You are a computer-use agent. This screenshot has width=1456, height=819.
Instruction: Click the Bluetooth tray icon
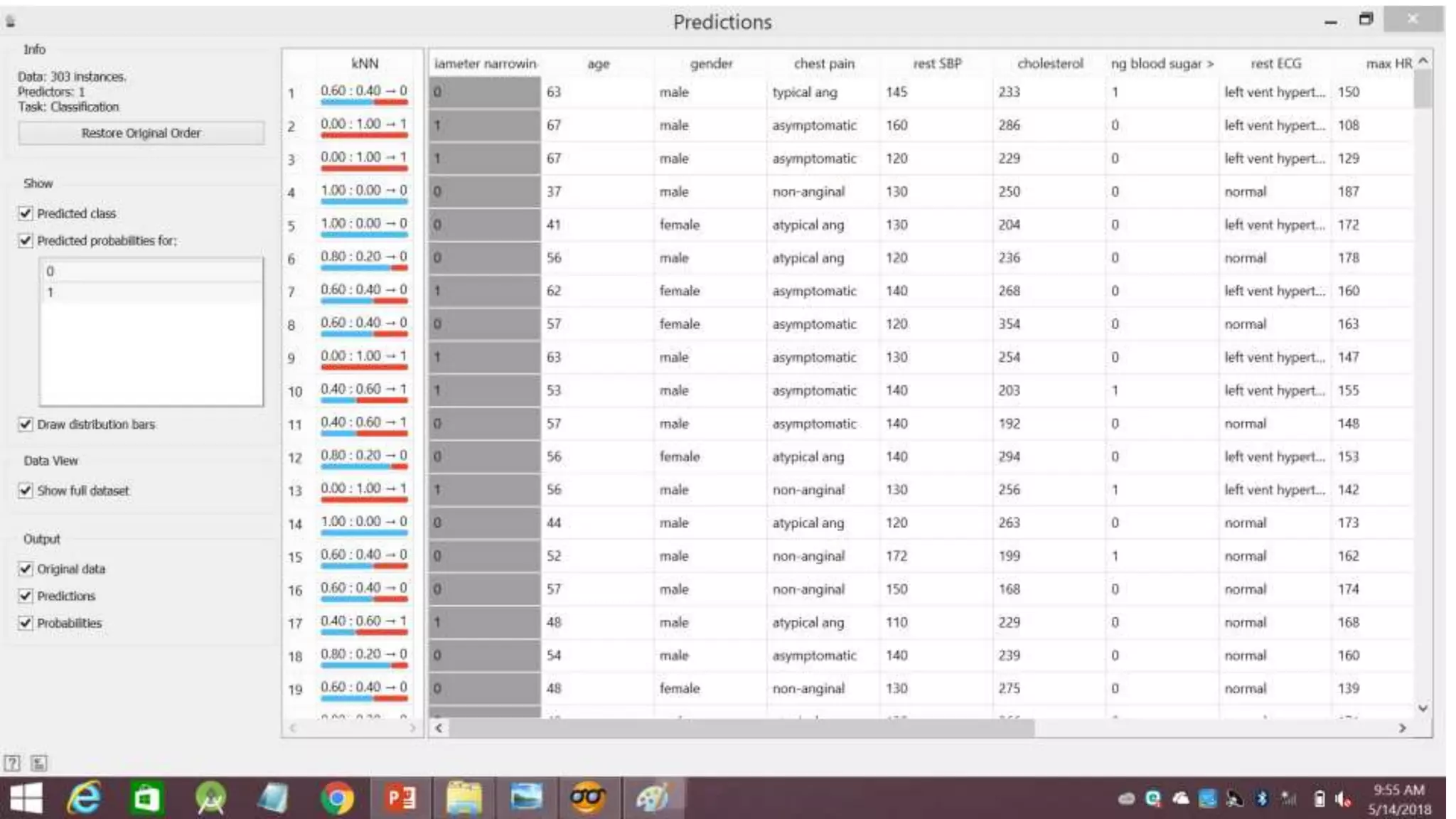(x=1262, y=799)
